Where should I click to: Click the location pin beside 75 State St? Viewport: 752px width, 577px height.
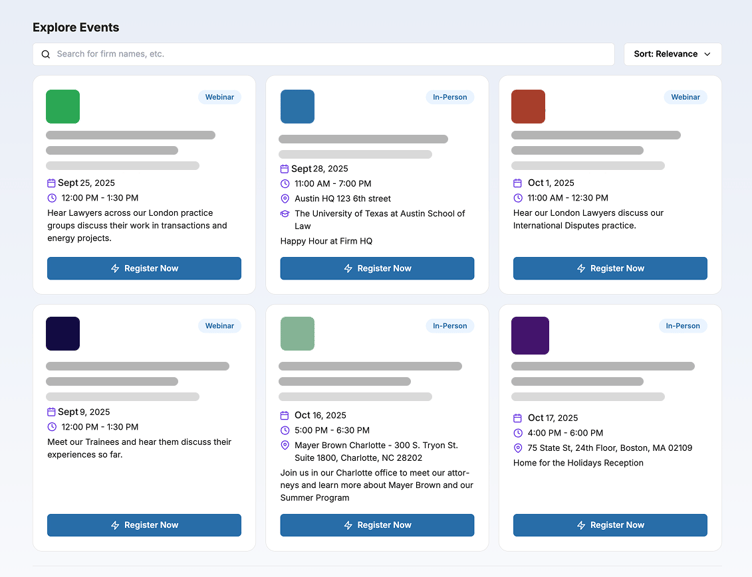(x=518, y=448)
